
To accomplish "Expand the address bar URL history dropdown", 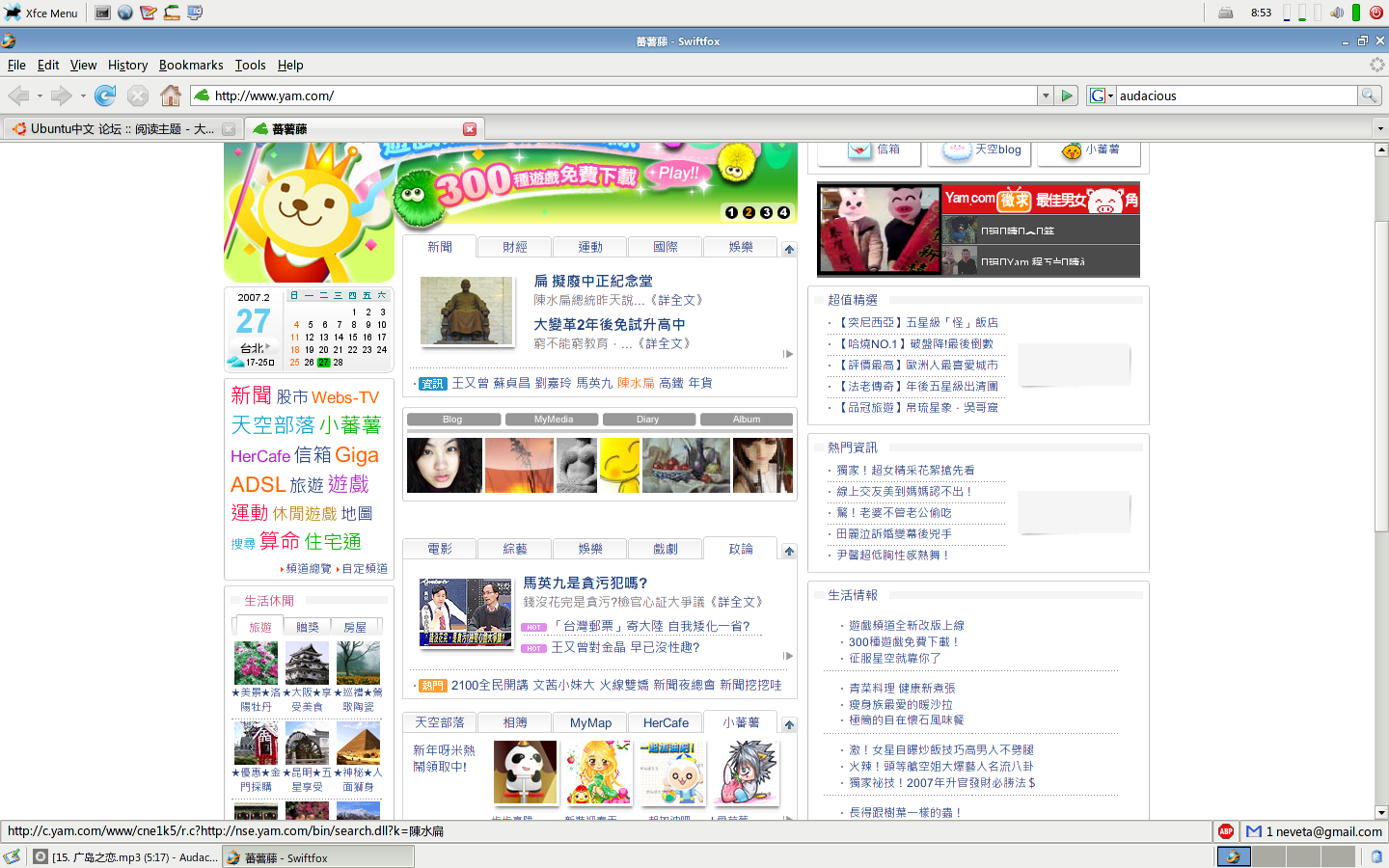I will 1045,95.
